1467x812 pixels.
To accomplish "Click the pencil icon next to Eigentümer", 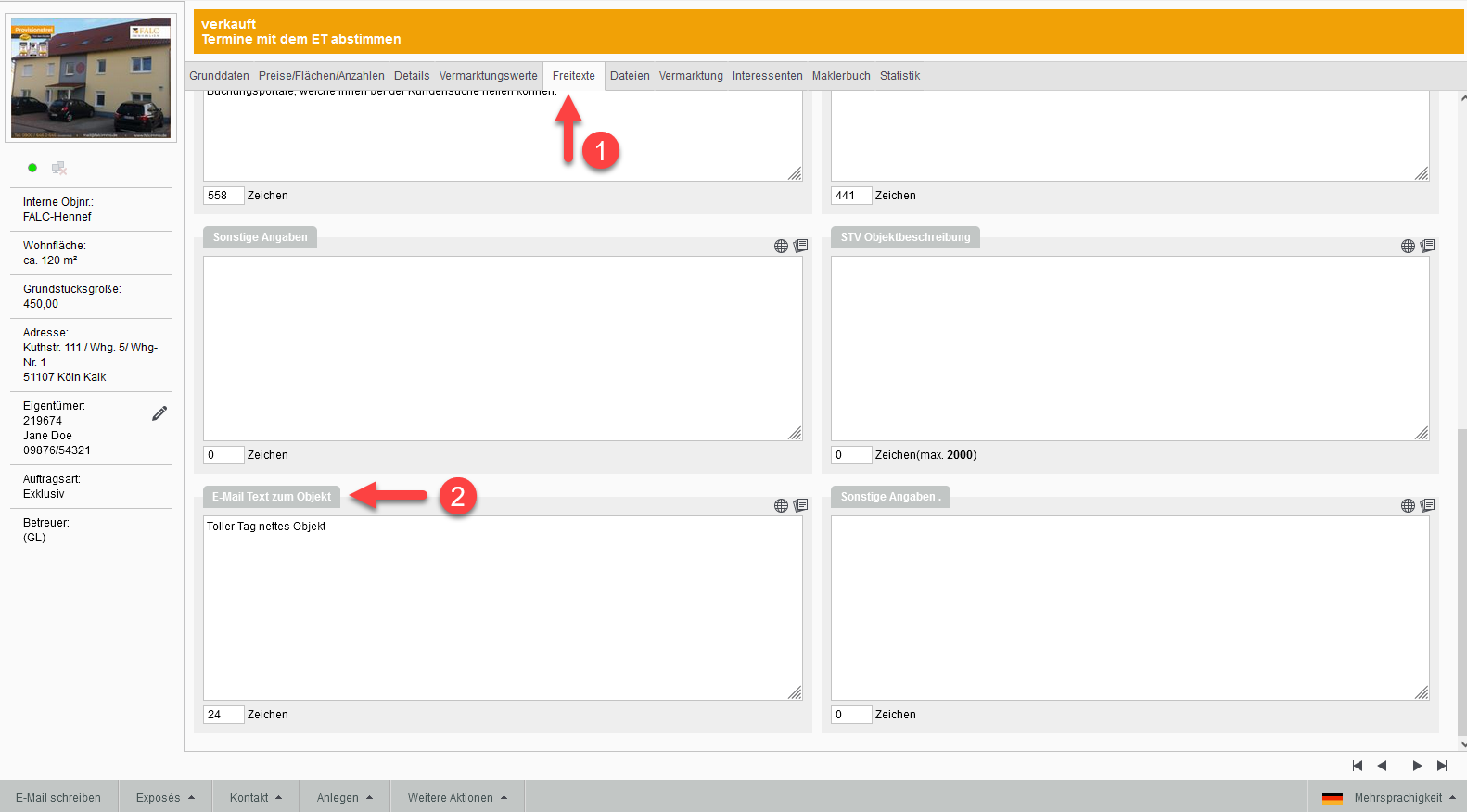I will point(159,413).
